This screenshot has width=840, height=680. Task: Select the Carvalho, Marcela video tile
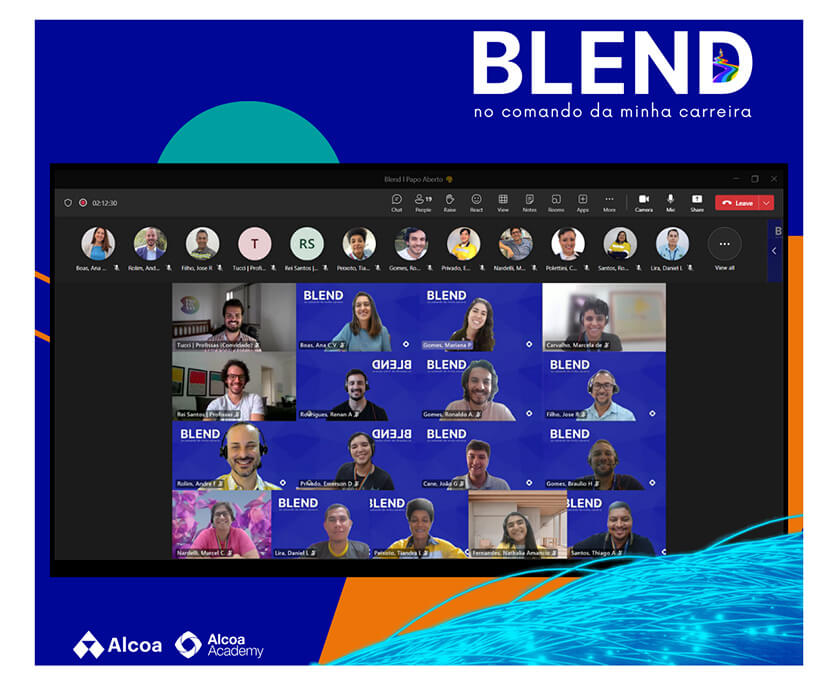604,317
